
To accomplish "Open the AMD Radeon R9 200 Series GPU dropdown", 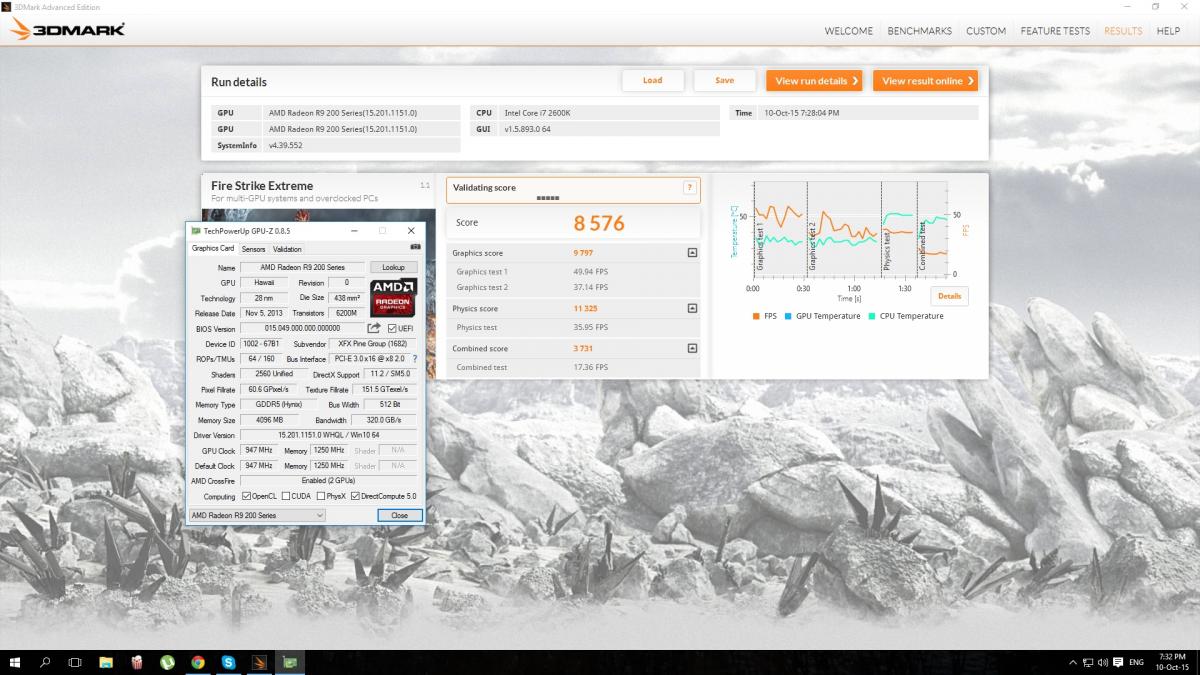I will tap(257, 515).
